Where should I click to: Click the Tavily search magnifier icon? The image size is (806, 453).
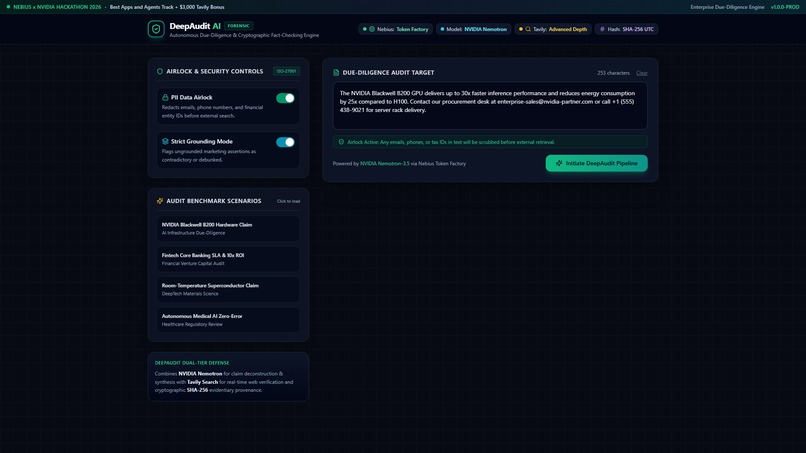[x=528, y=29]
